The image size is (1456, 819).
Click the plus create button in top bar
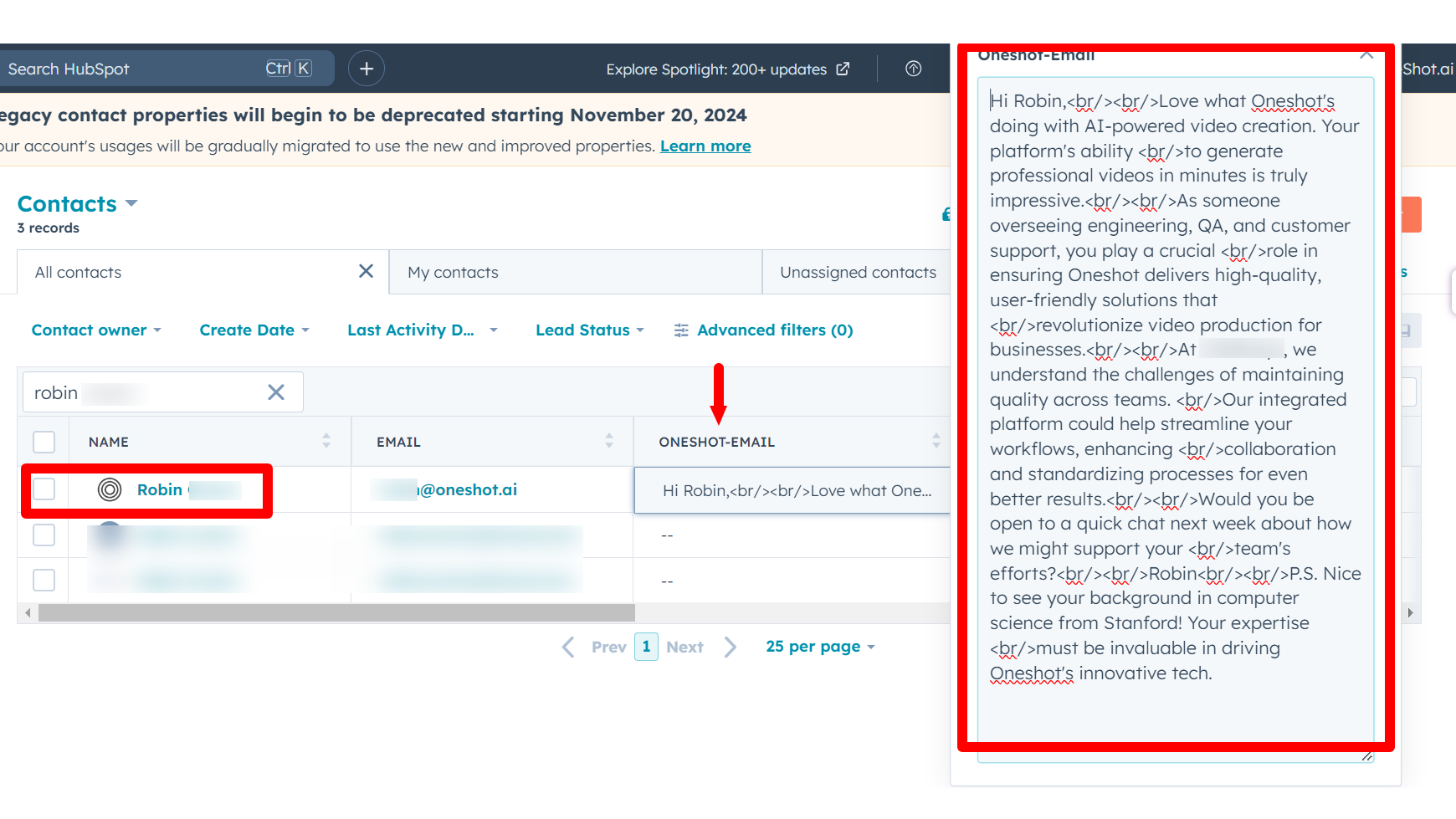coord(367,69)
